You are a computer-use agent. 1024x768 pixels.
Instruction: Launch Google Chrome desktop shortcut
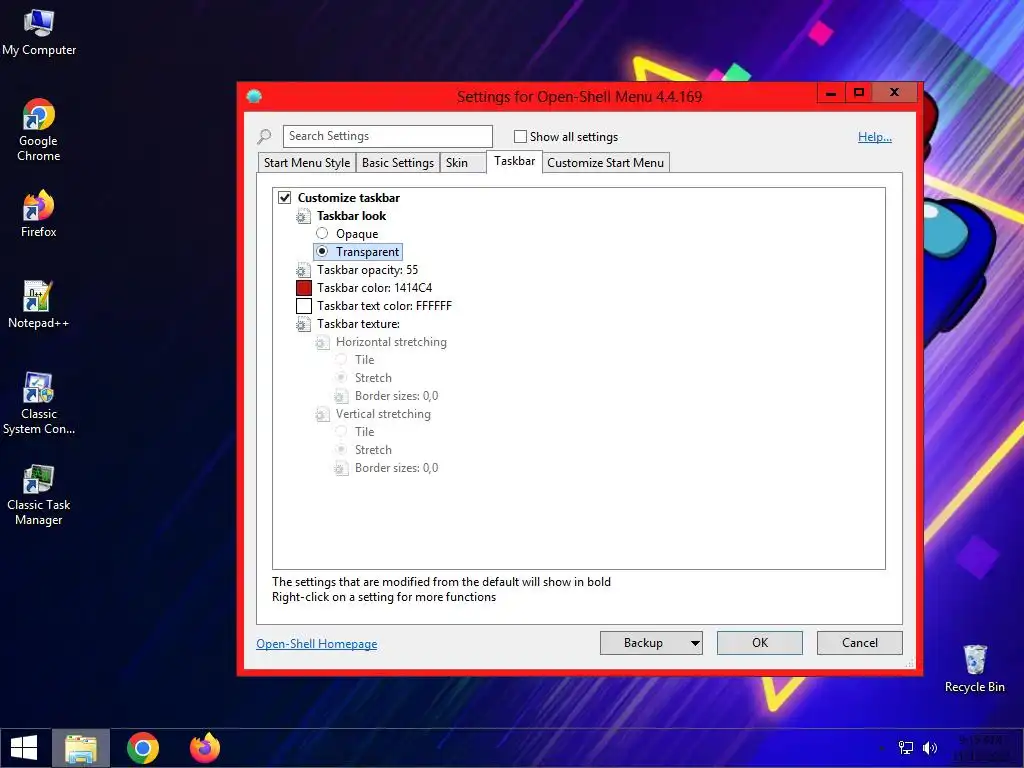click(x=39, y=130)
